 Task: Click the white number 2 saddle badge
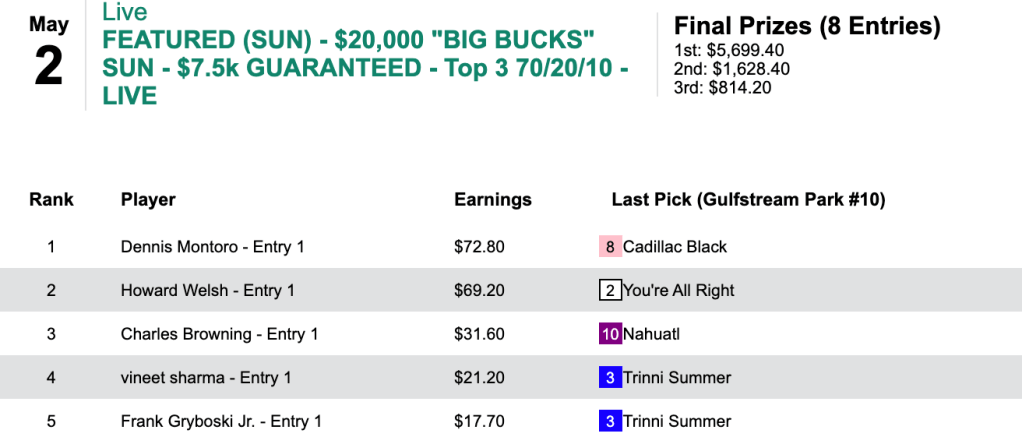(610, 291)
